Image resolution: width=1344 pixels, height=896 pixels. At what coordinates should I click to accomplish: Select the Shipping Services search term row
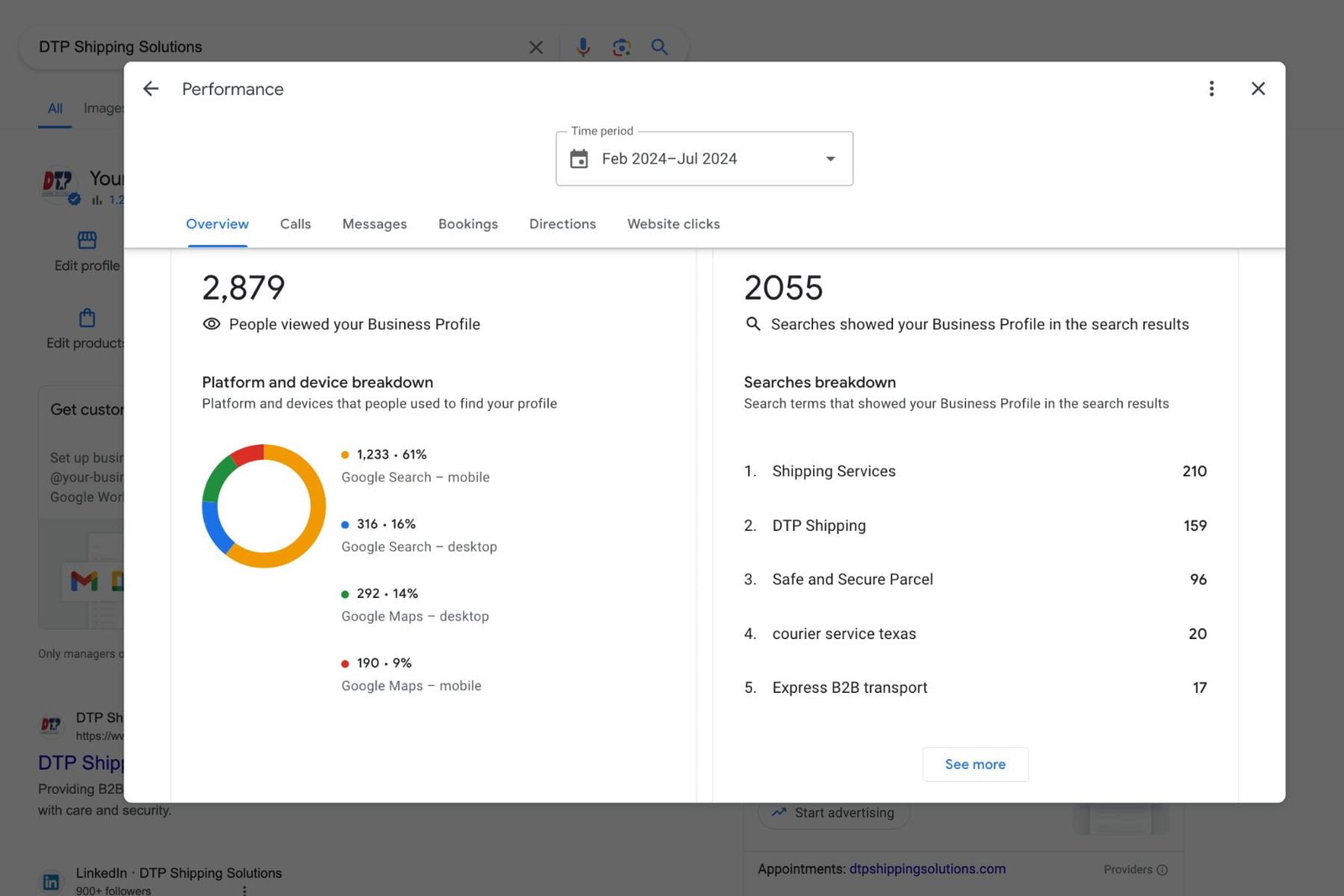click(975, 471)
